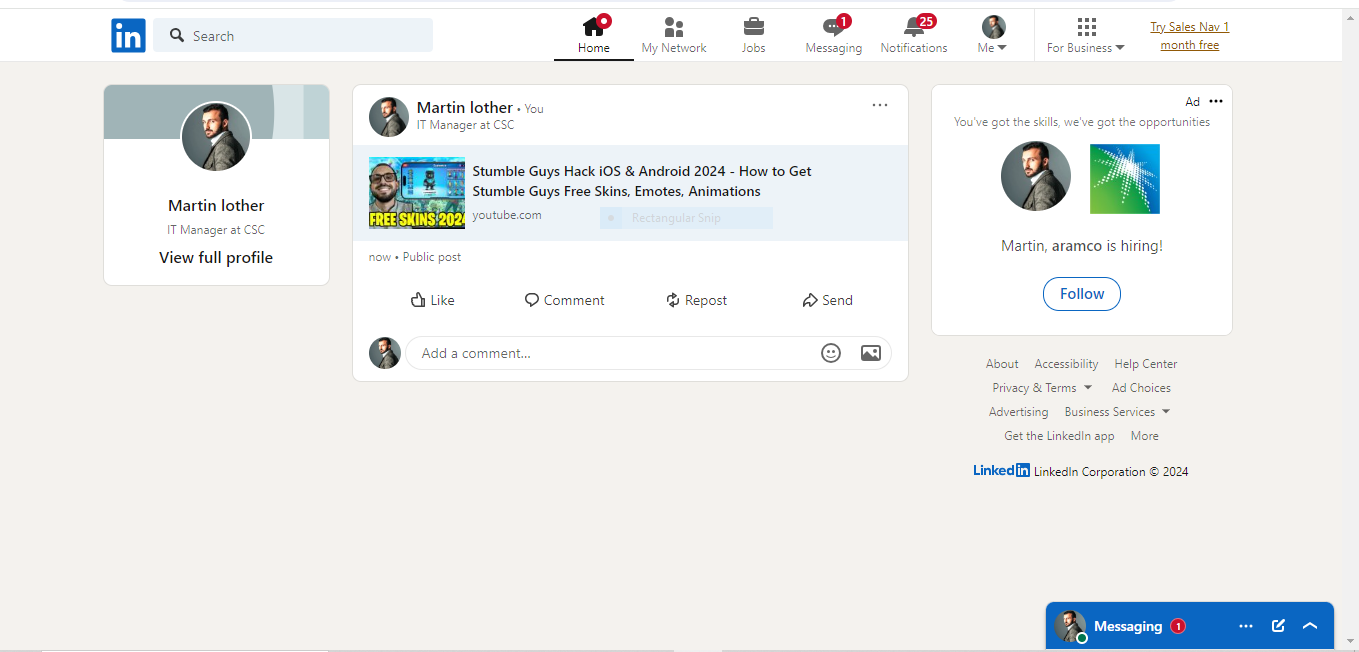The width and height of the screenshot is (1359, 652).
Task: Click Try Sales Nav 1 month free link
Action: pos(1189,36)
